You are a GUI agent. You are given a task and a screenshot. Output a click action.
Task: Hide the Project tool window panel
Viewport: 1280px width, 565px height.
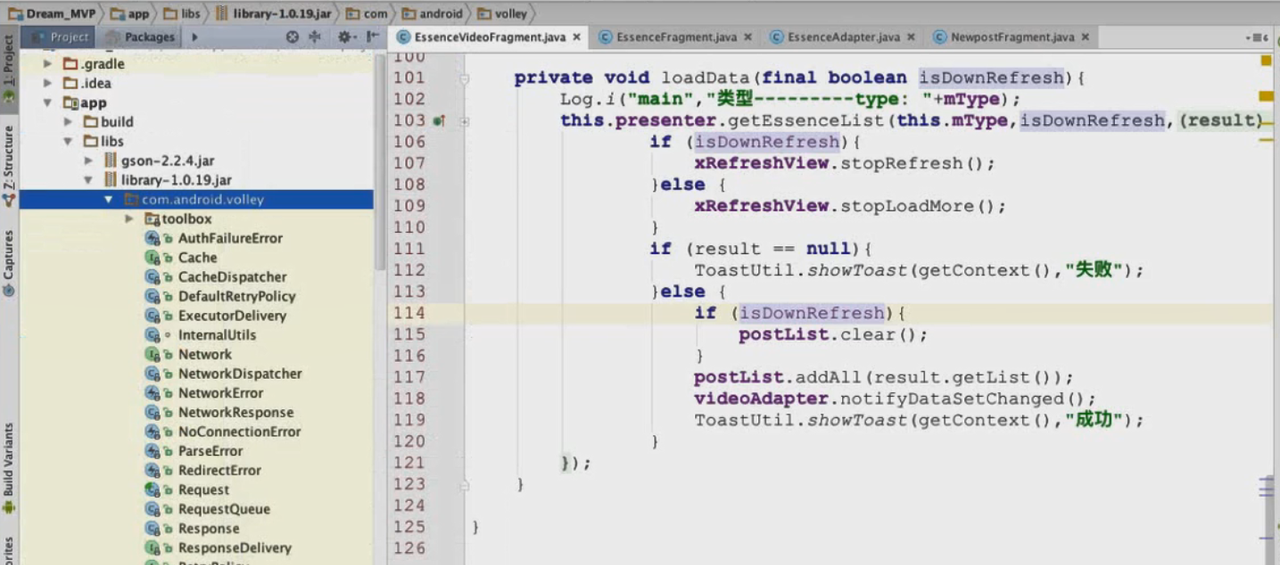point(372,37)
